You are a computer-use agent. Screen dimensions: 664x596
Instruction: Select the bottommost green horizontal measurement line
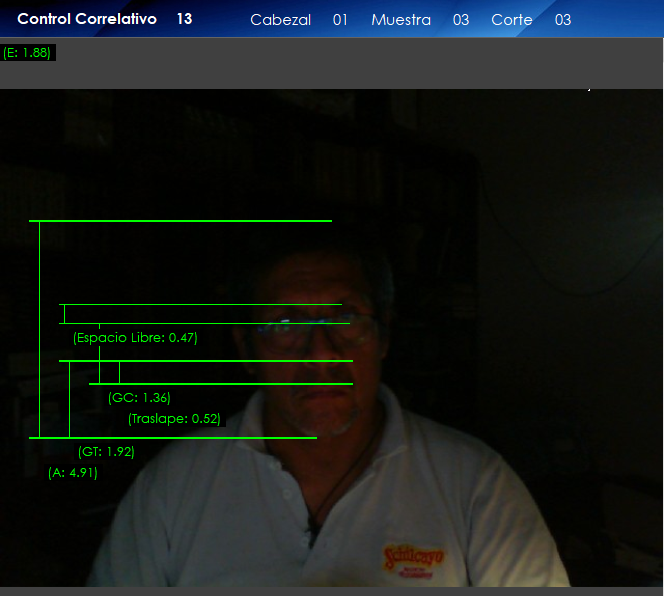tap(172, 437)
